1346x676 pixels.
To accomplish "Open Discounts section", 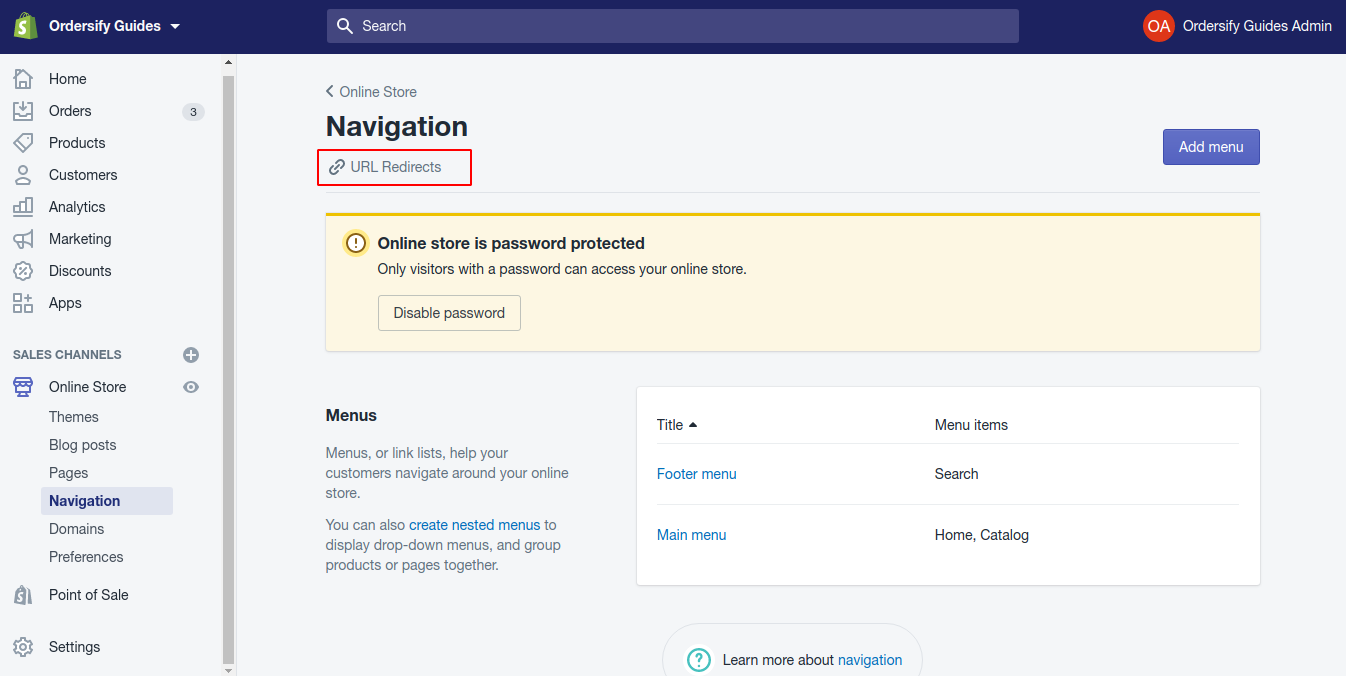I will (80, 271).
